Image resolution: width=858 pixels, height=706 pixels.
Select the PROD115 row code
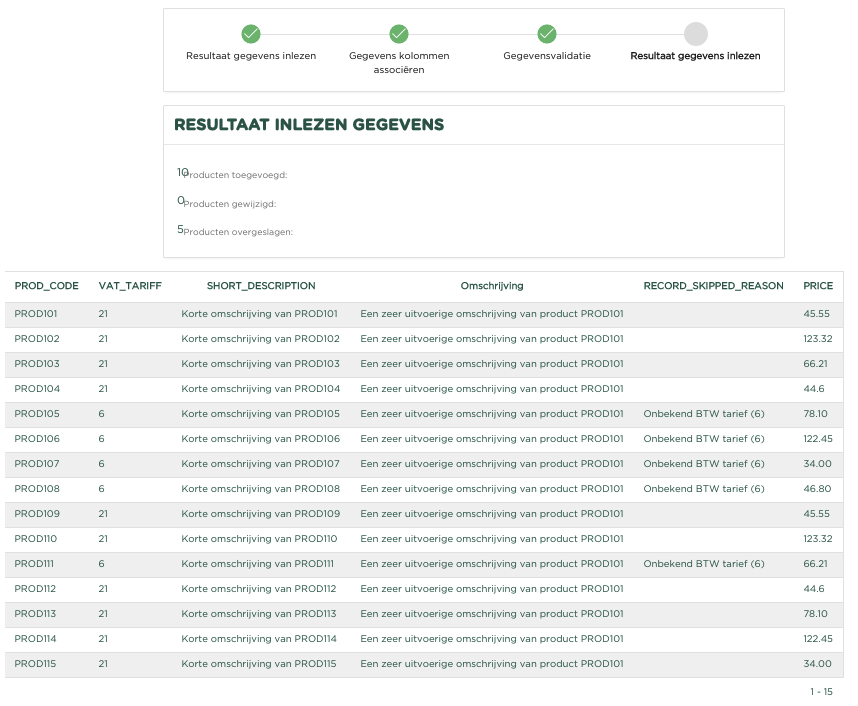[x=36, y=664]
